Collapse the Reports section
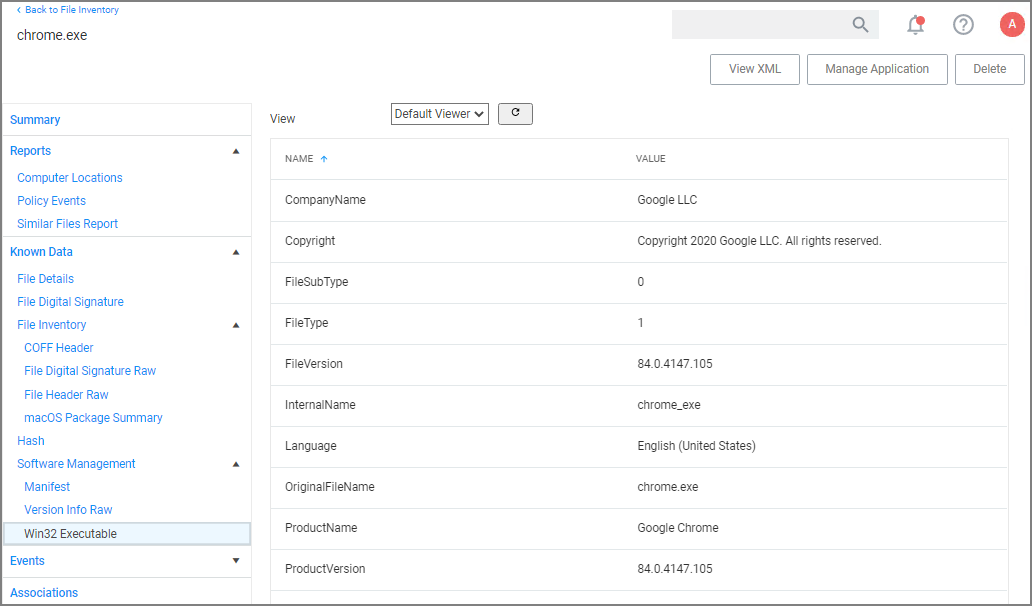1032x606 pixels. pyautogui.click(x=236, y=150)
